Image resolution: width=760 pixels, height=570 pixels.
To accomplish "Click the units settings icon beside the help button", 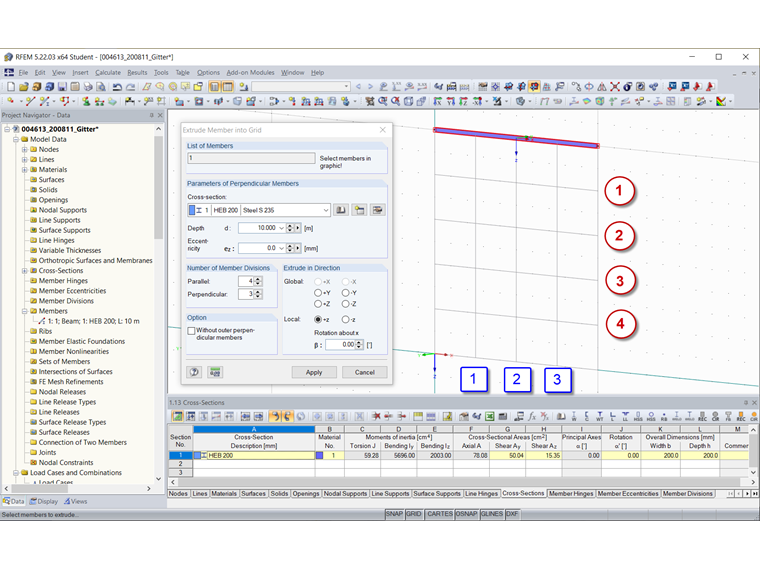I will [x=215, y=372].
